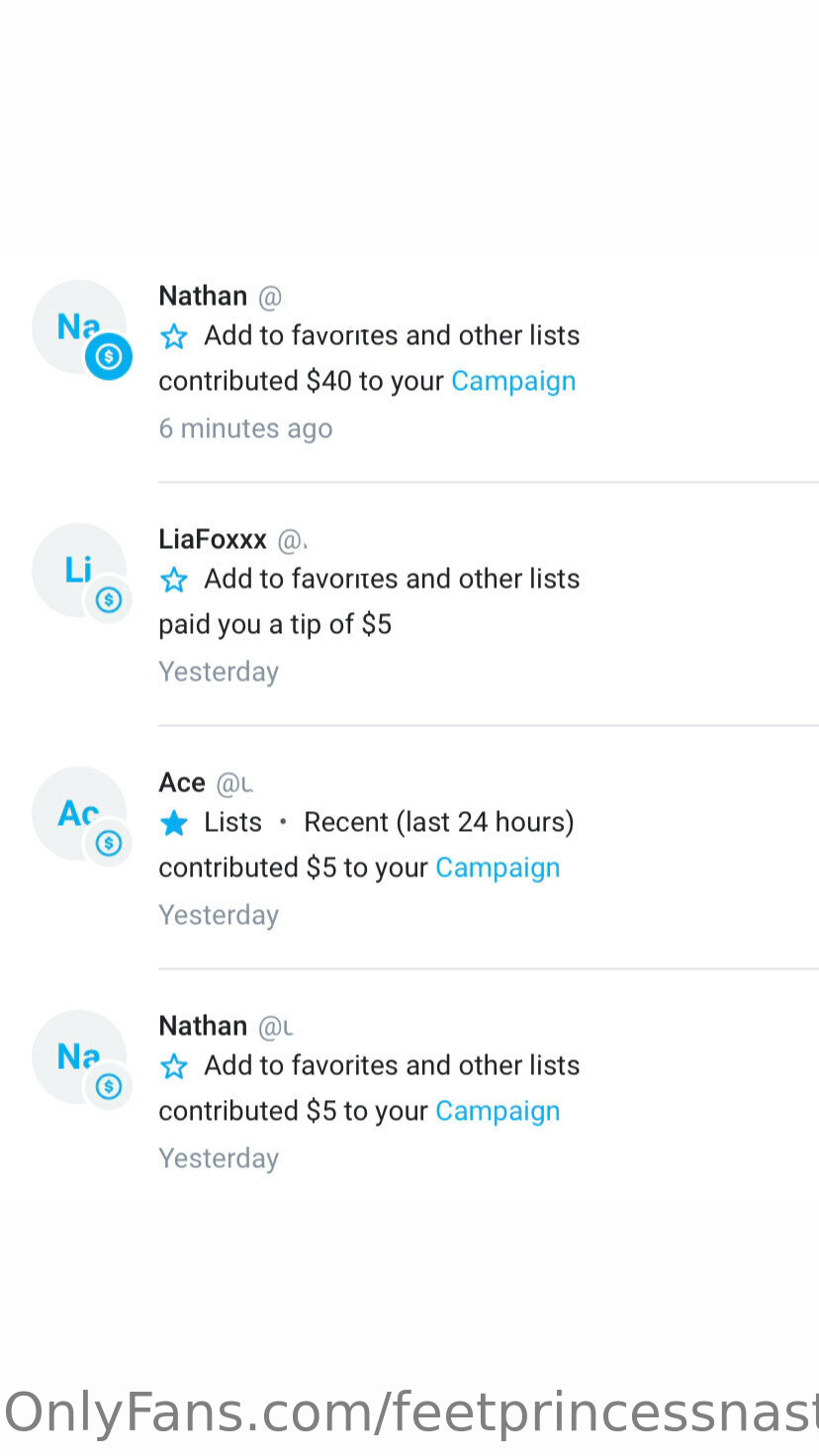Click "Recent (last 24 hours)" list under Ace
The width and height of the screenshot is (819, 1456).
click(x=439, y=822)
